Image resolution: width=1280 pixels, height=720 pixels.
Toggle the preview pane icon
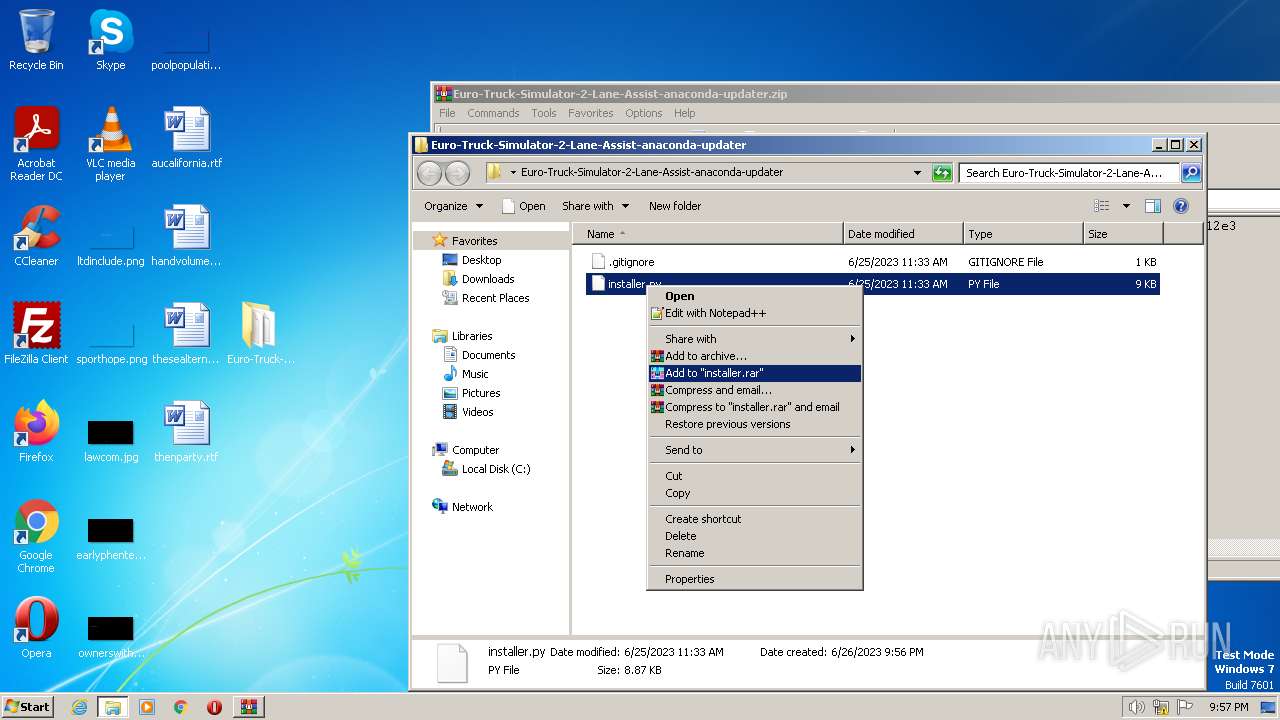pos(1152,206)
